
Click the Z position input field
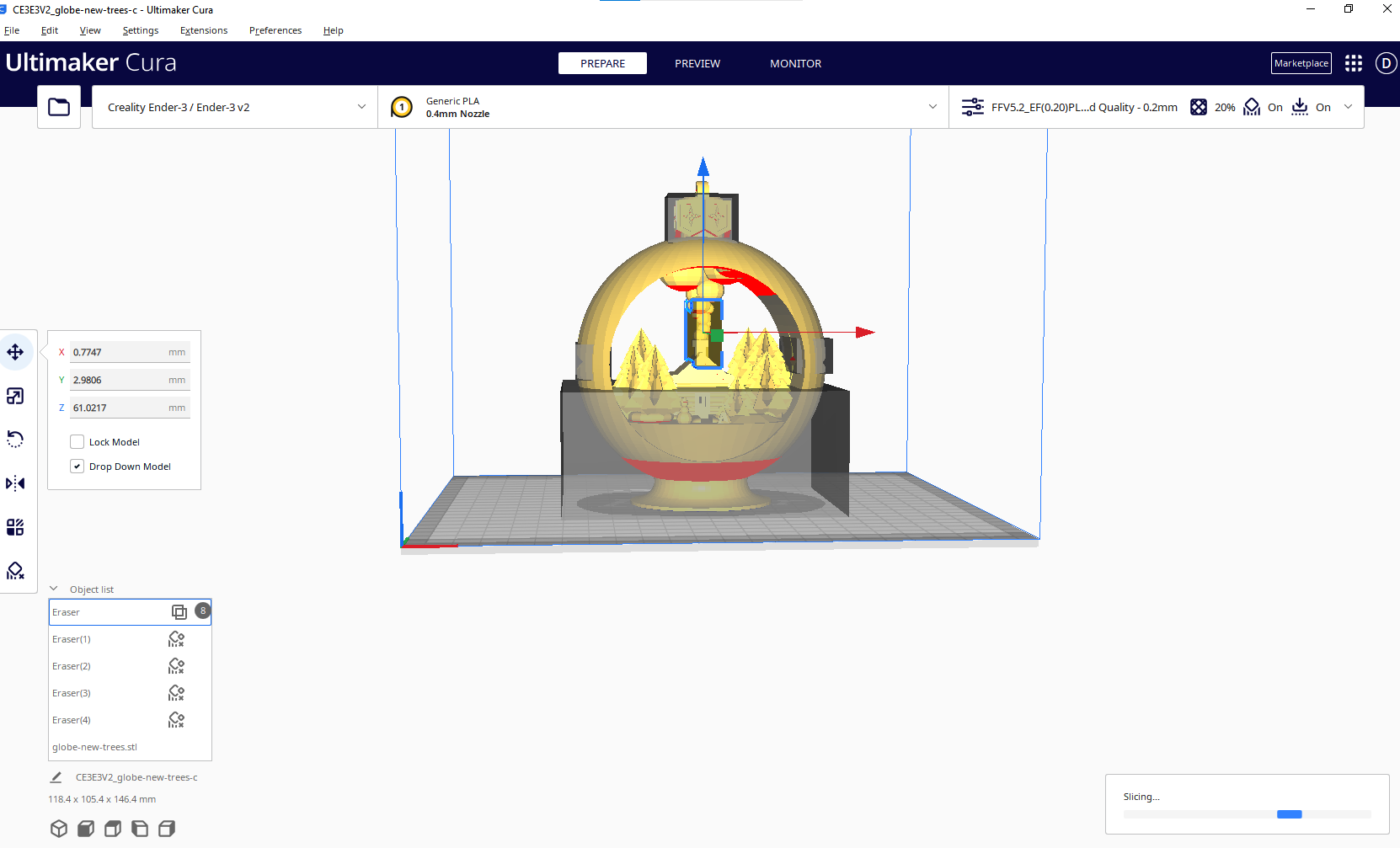pos(130,408)
